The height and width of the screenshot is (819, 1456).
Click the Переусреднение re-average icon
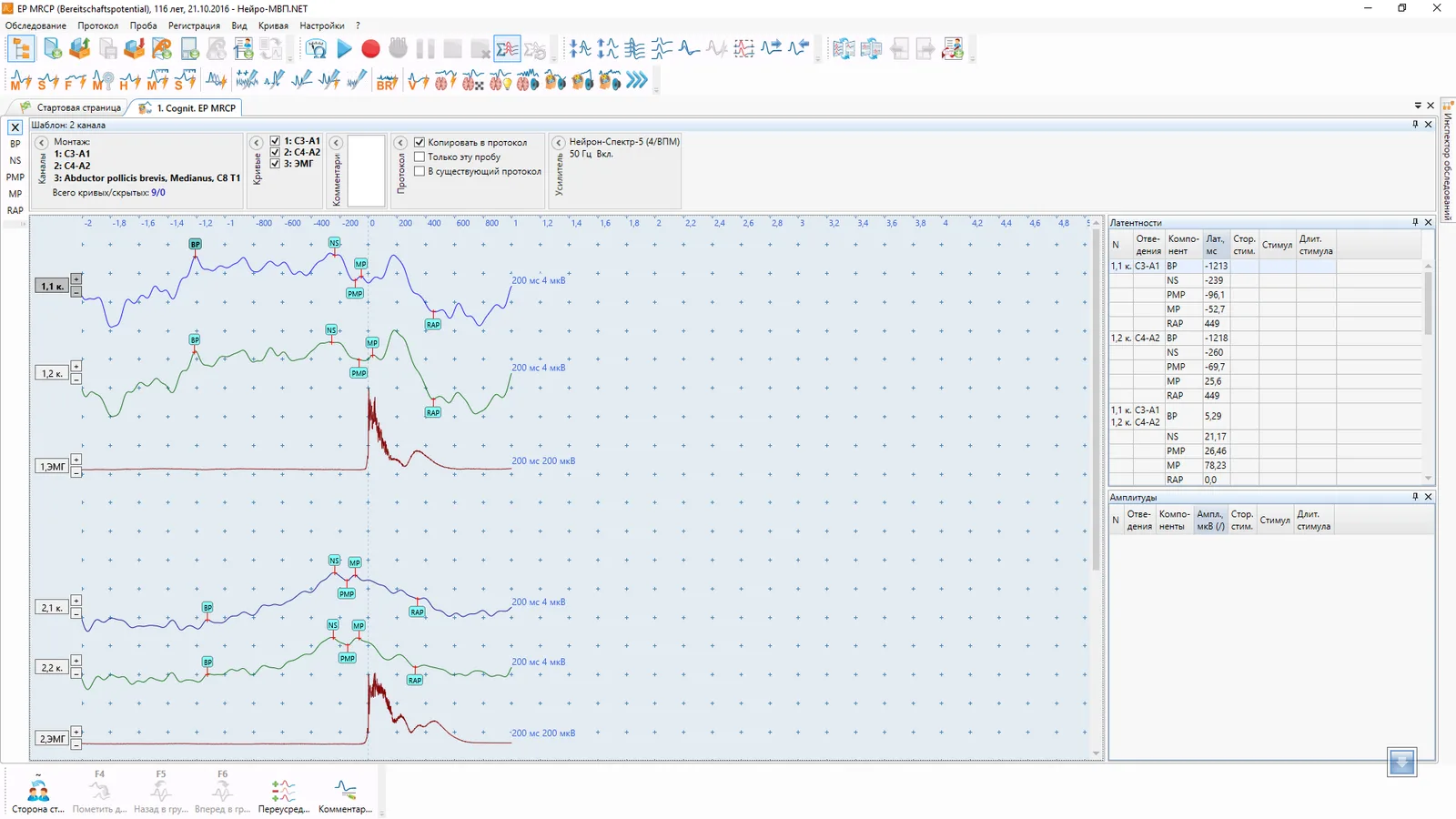pyautogui.click(x=283, y=794)
